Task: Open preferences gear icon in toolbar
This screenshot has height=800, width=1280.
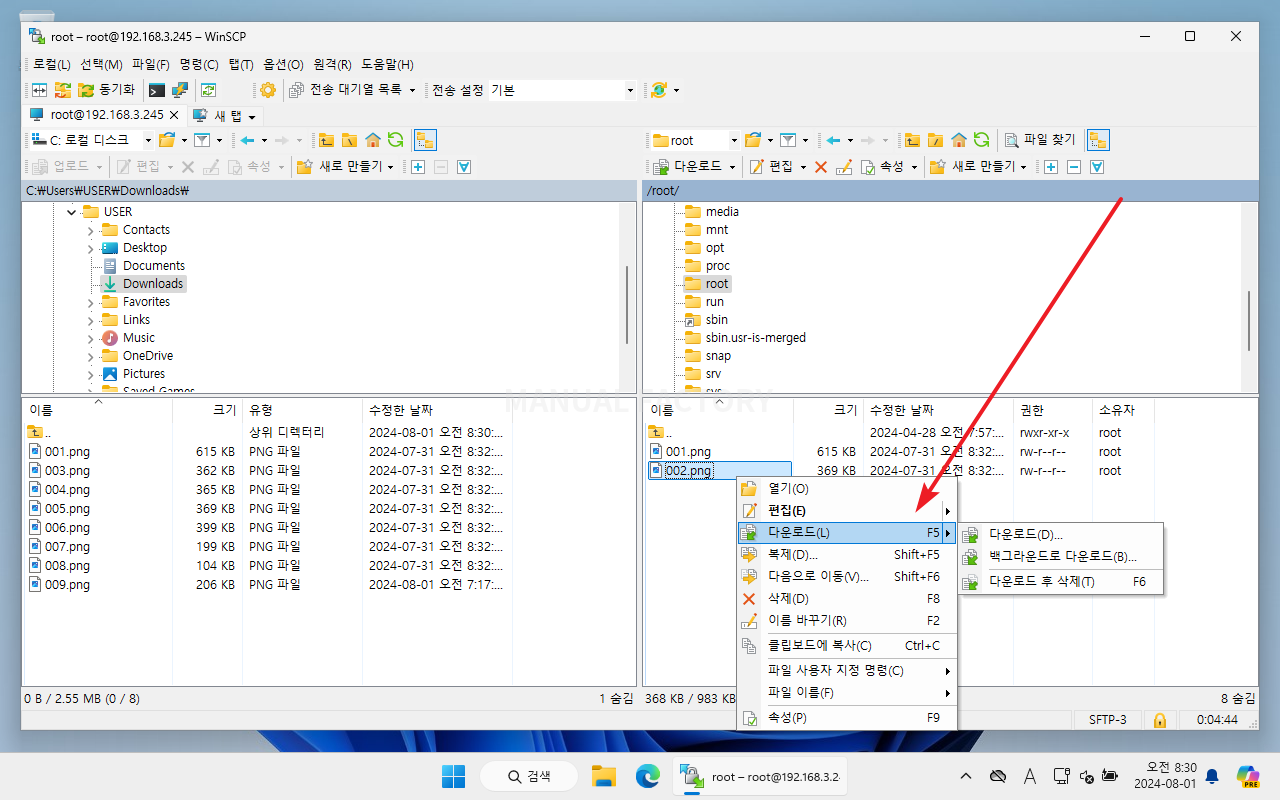Action: coord(268,90)
